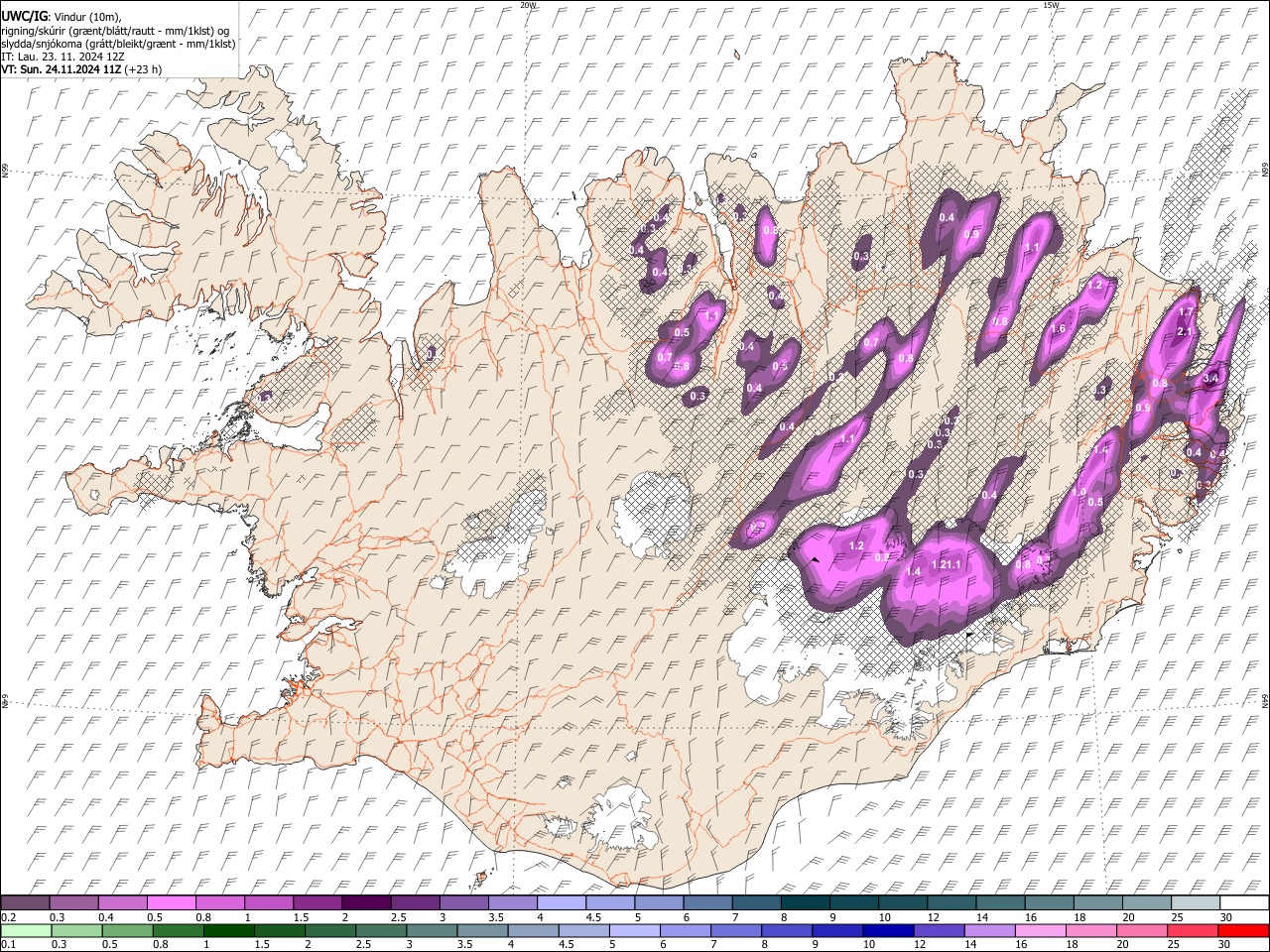Click the 1.7 precipitation label
The image size is (1270, 952).
pyautogui.click(x=1185, y=311)
